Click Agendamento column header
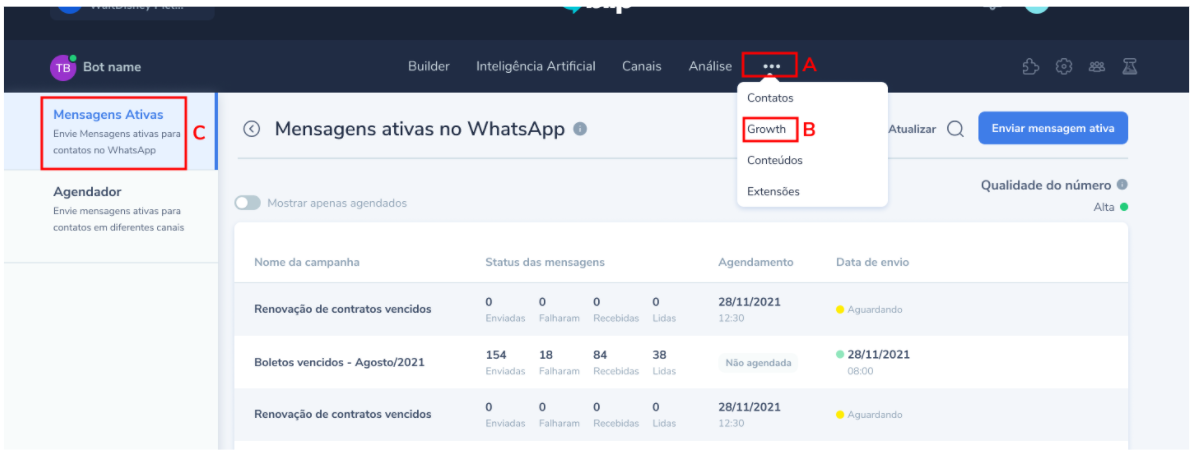The height and width of the screenshot is (458, 1200). [756, 262]
